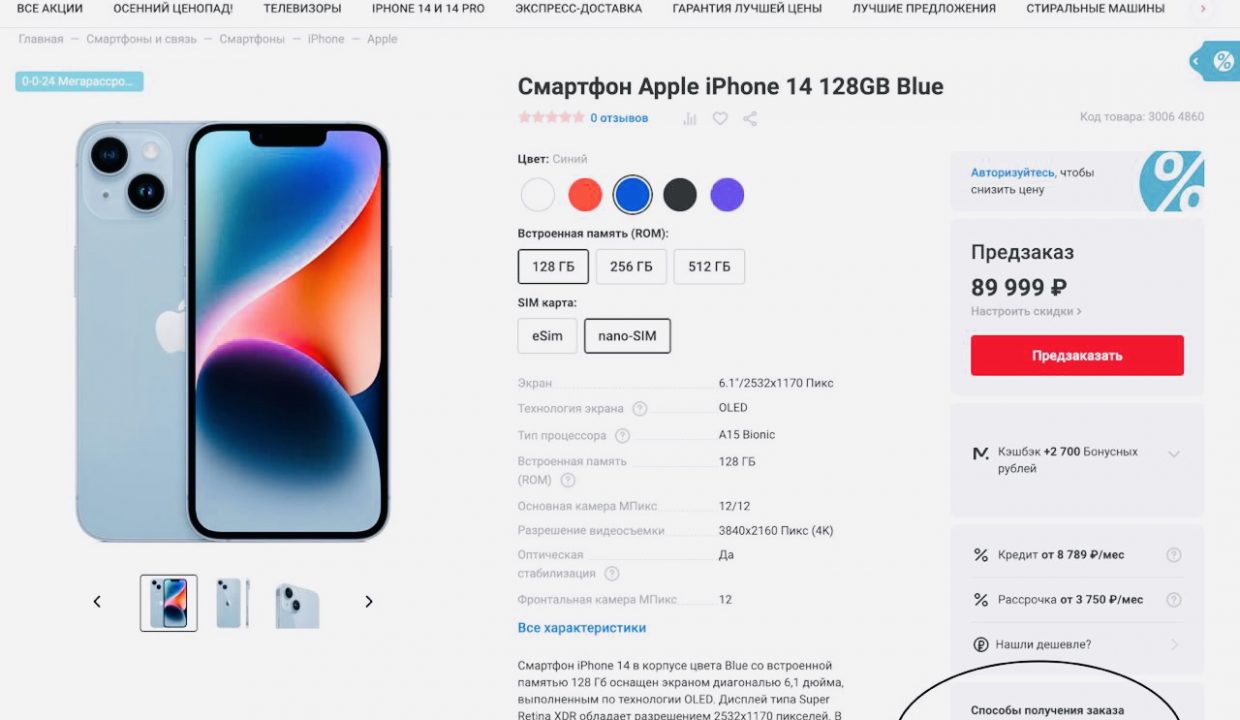The image size is (1240, 720).
Task: Expand Нашли дешевле? arrow
Action: coord(1175,645)
